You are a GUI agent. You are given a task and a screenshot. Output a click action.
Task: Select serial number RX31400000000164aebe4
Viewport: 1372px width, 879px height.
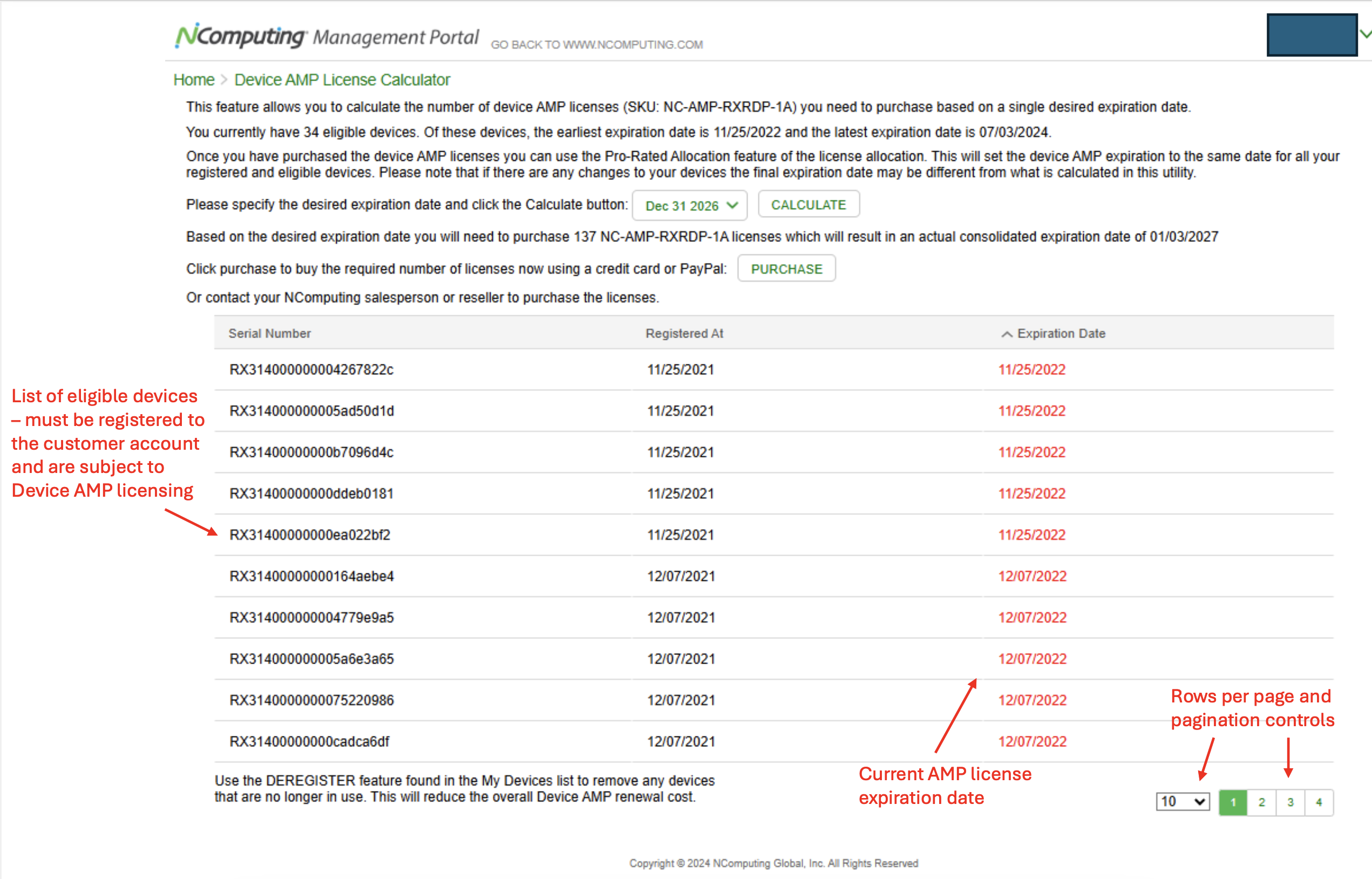click(x=311, y=577)
